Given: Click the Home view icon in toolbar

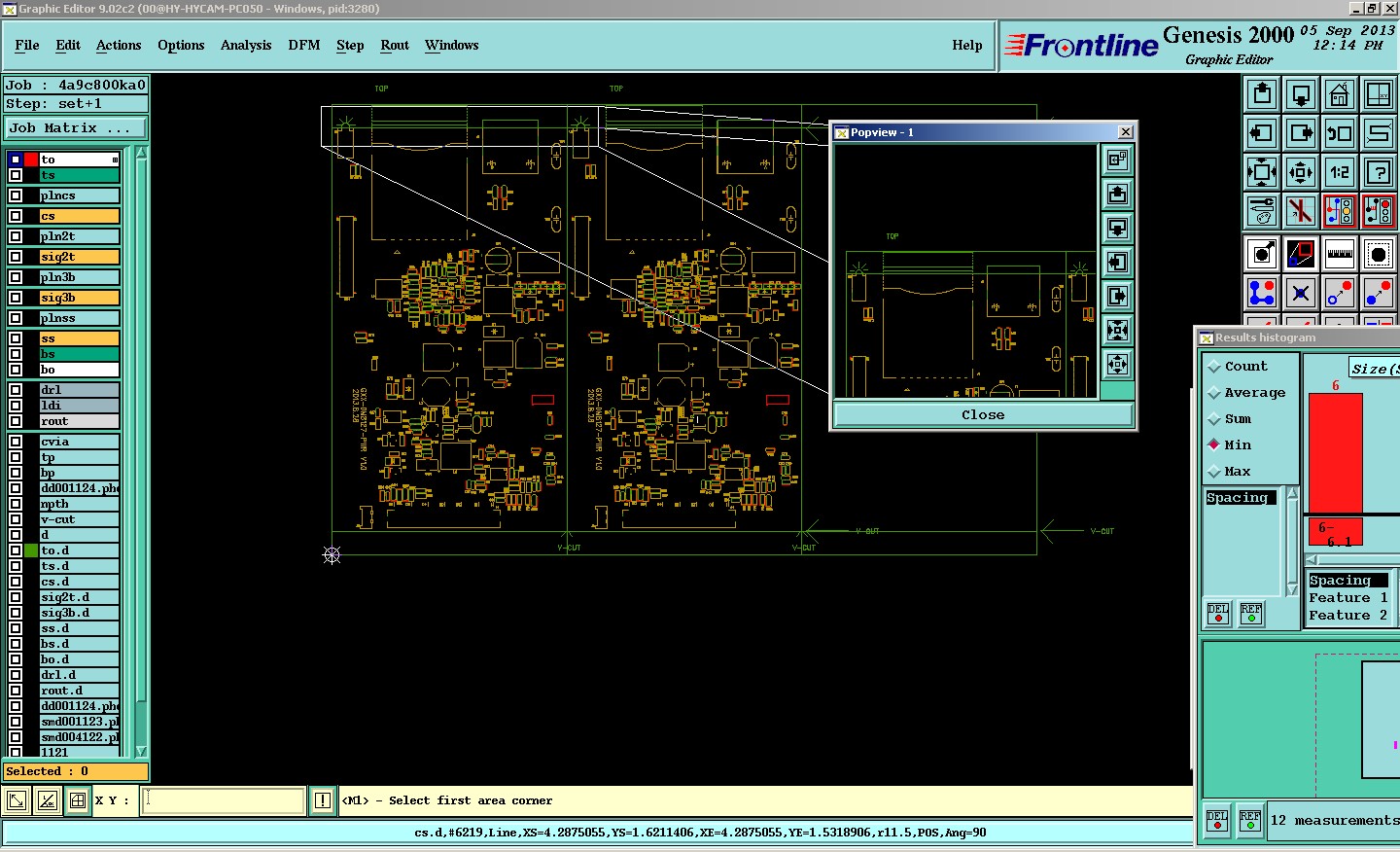Looking at the screenshot, I should pos(1340,95).
